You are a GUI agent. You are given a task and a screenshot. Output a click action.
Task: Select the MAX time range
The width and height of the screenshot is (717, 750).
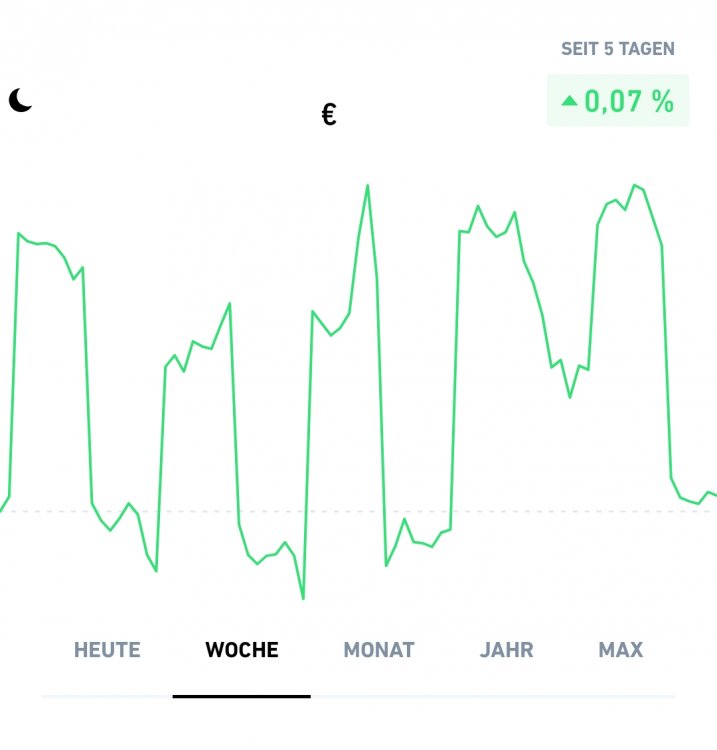coord(621,650)
